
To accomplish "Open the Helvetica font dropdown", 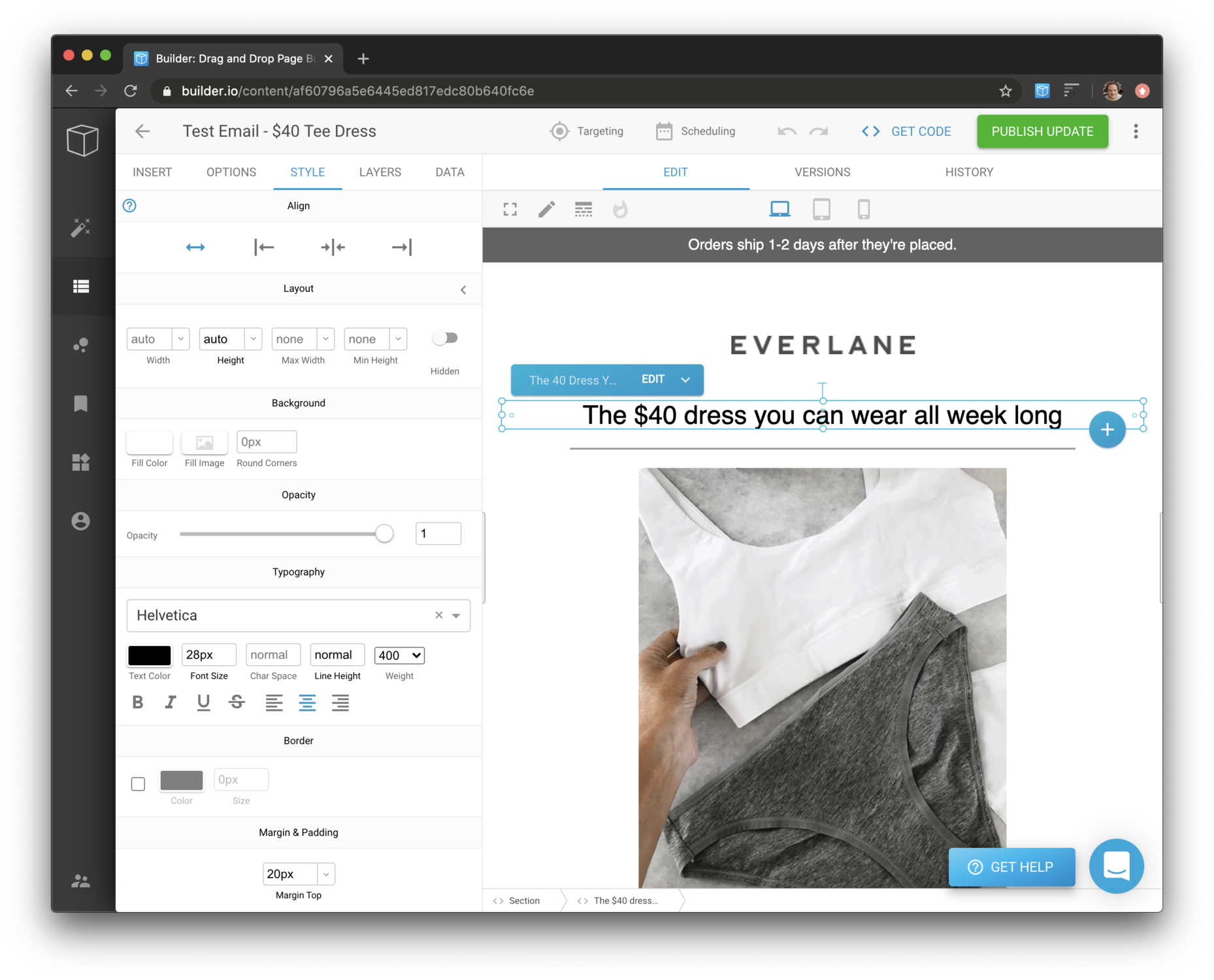I will 456,615.
